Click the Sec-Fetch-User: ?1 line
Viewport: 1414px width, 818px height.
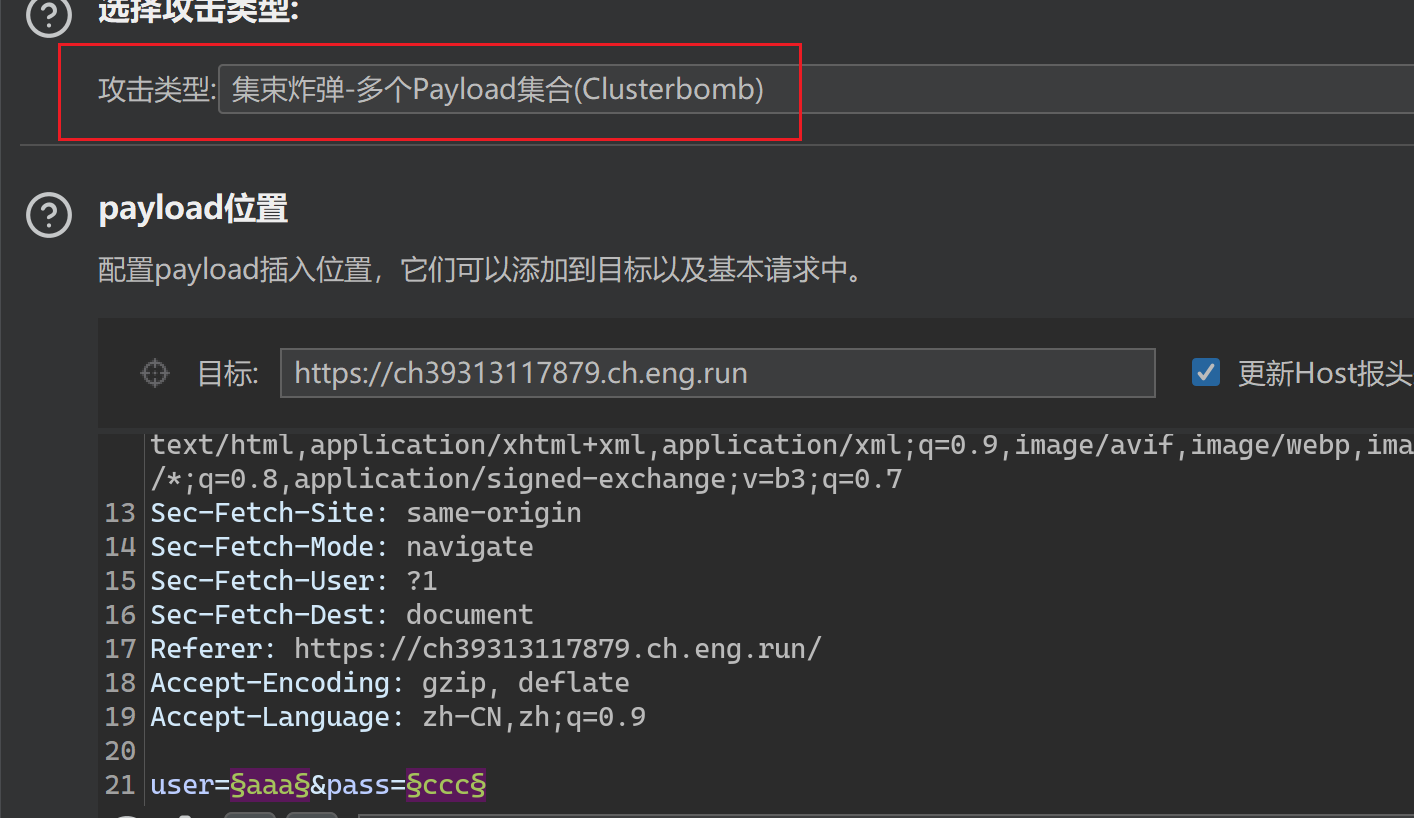click(294, 581)
